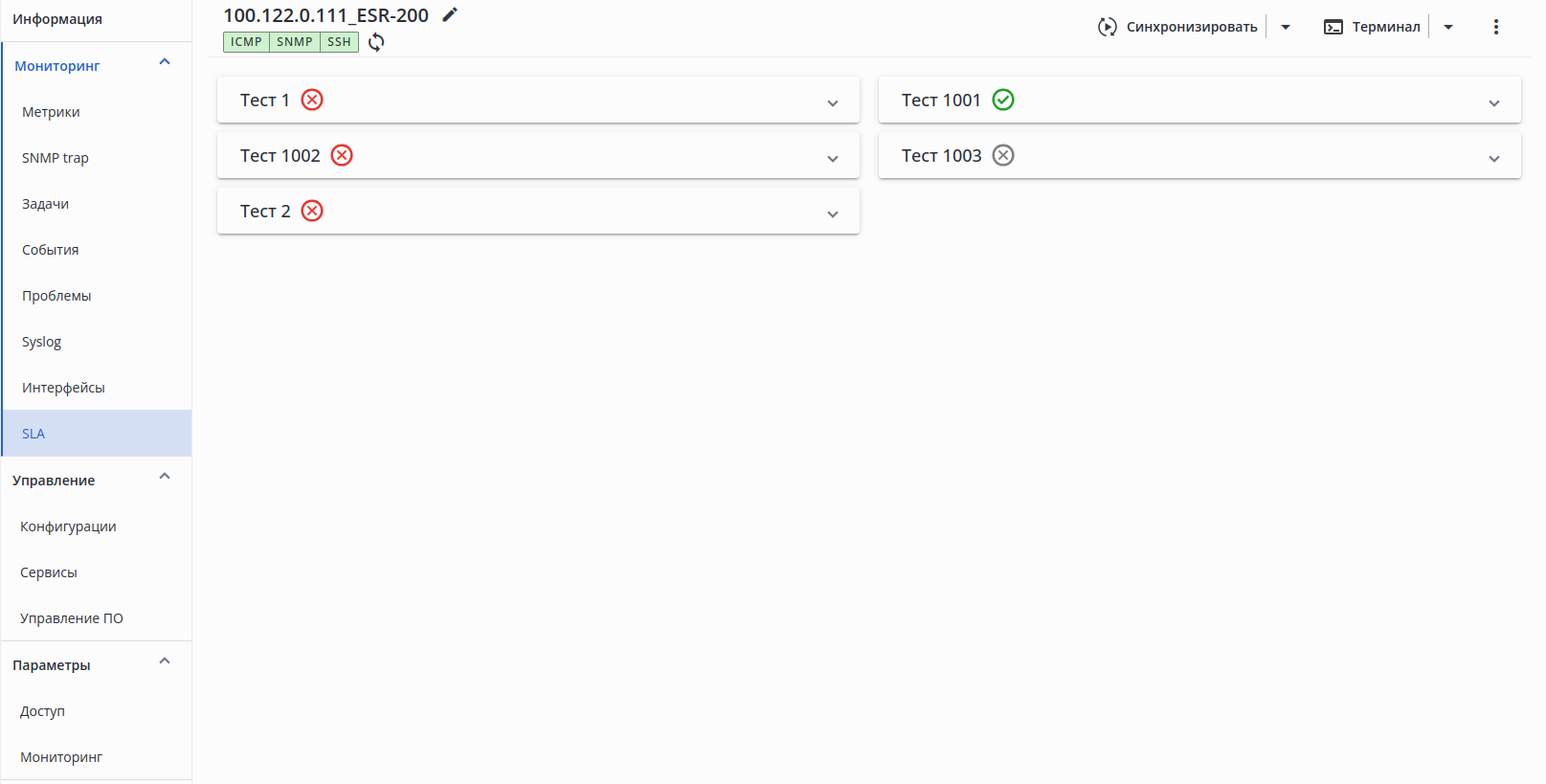Click the ICMP status badge
1546x784 pixels.
coord(246,42)
